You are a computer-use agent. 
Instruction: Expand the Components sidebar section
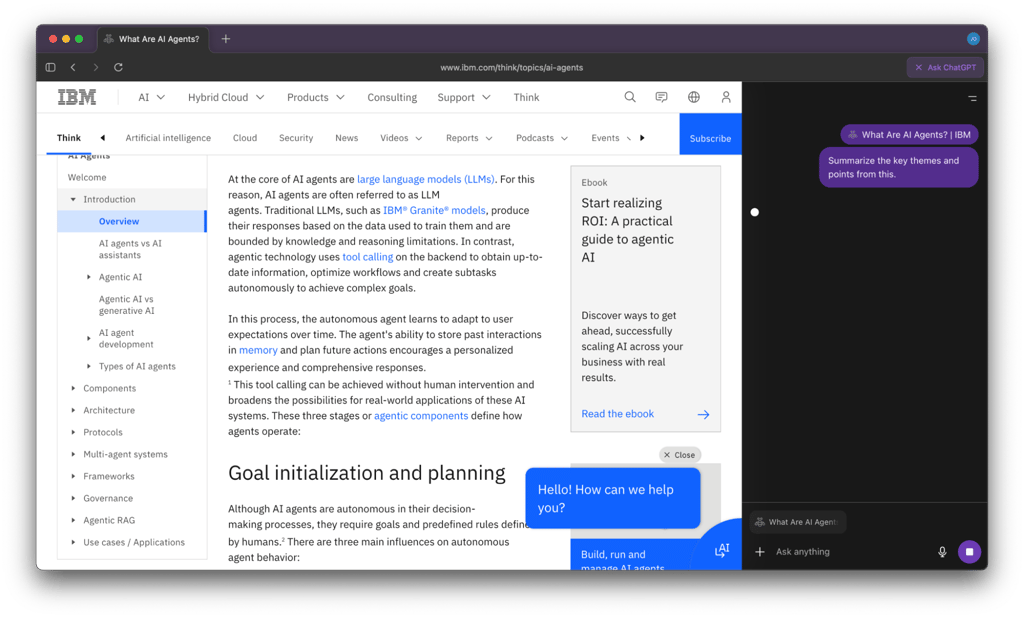73,388
